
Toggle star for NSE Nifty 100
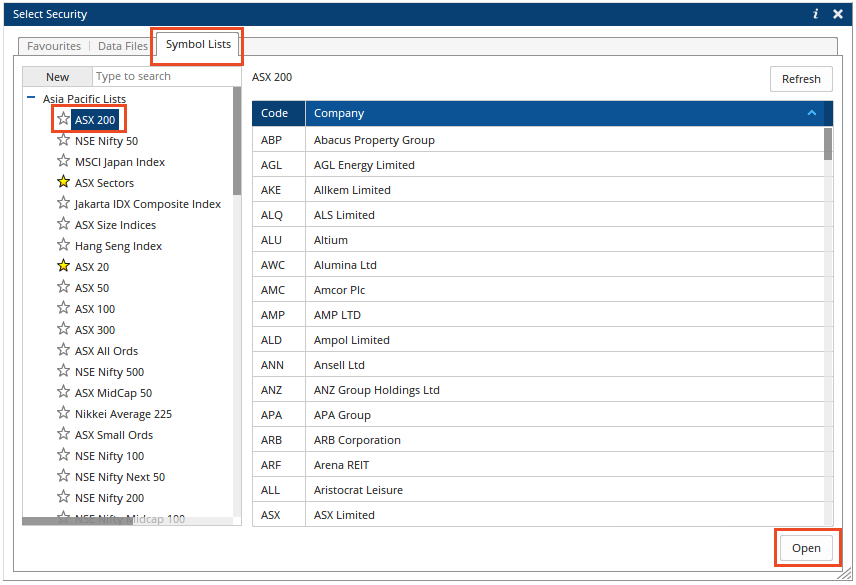tap(63, 455)
